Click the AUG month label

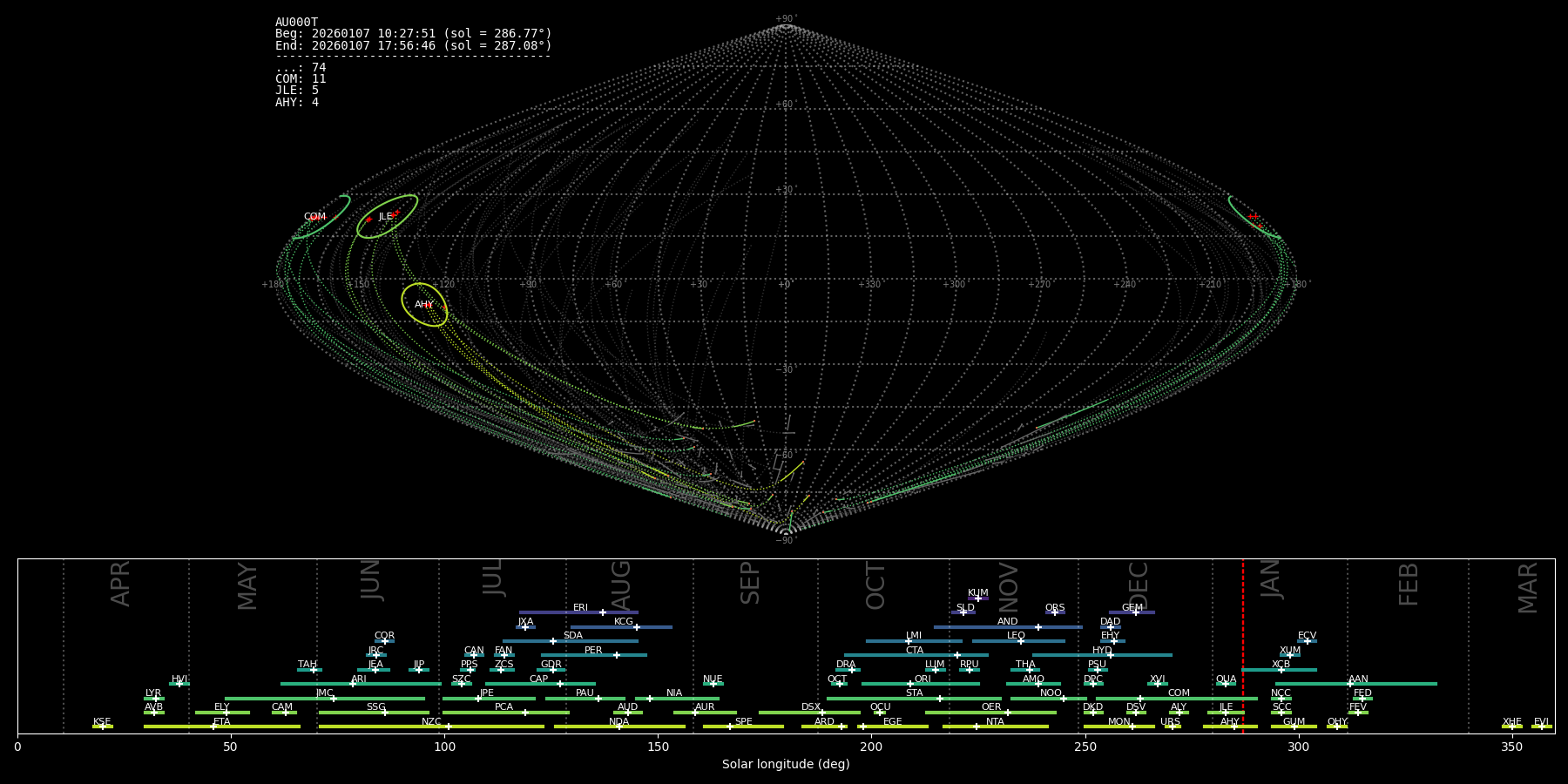[x=621, y=584]
